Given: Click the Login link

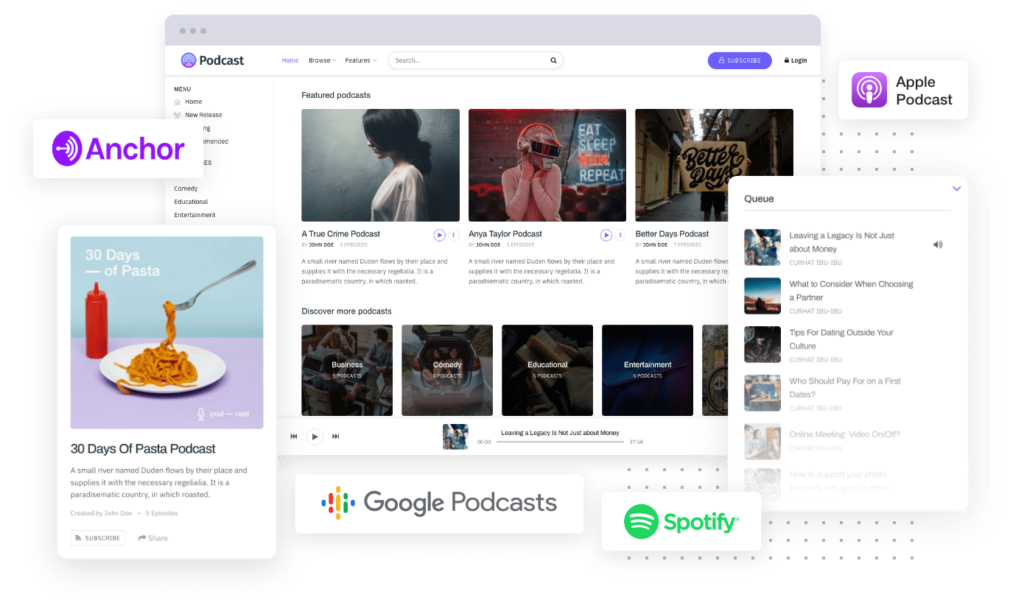Looking at the screenshot, I should coord(795,60).
